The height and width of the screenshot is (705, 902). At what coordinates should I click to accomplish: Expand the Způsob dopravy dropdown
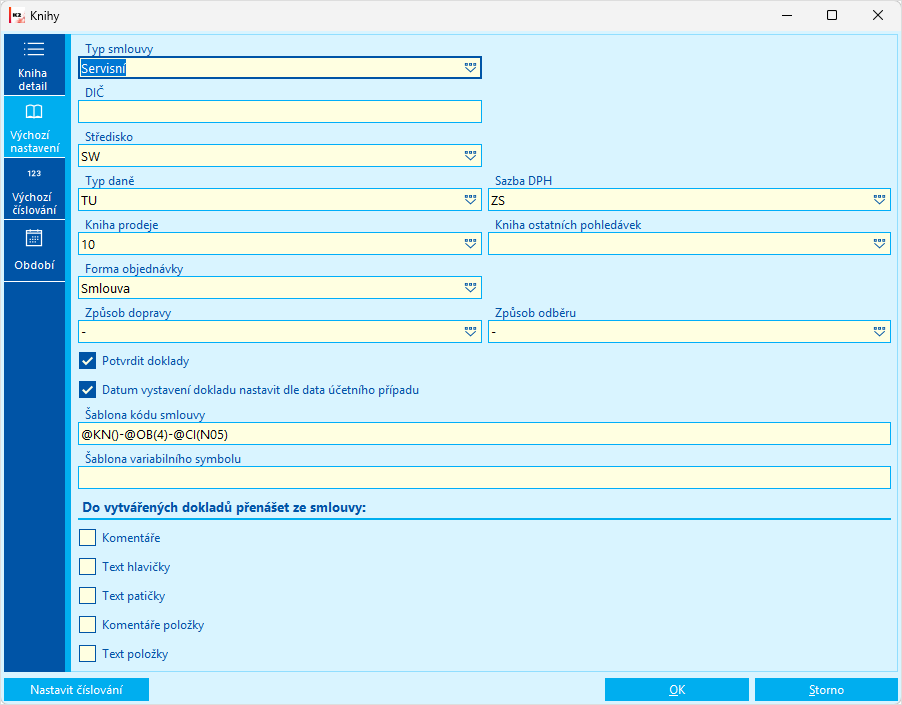(471, 332)
